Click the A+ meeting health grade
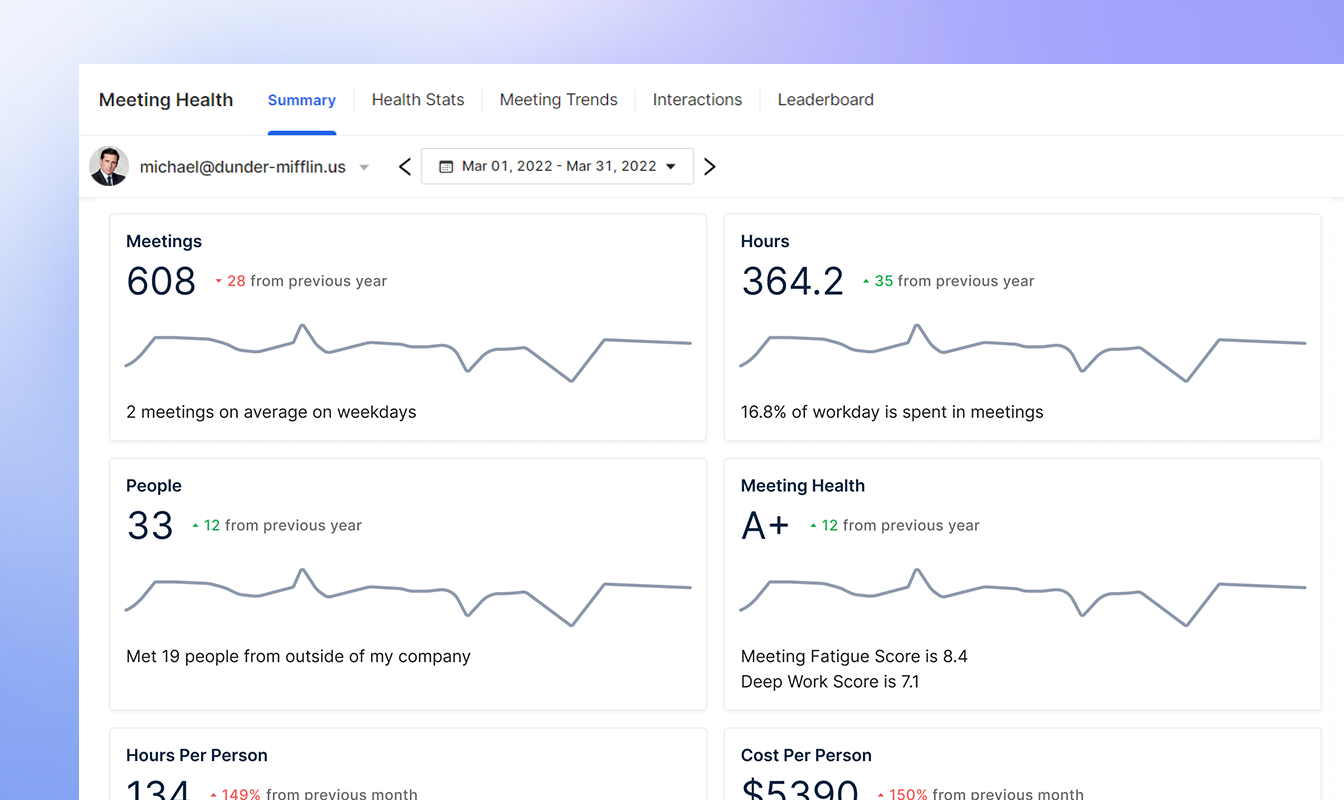This screenshot has height=800, width=1344. (765, 525)
